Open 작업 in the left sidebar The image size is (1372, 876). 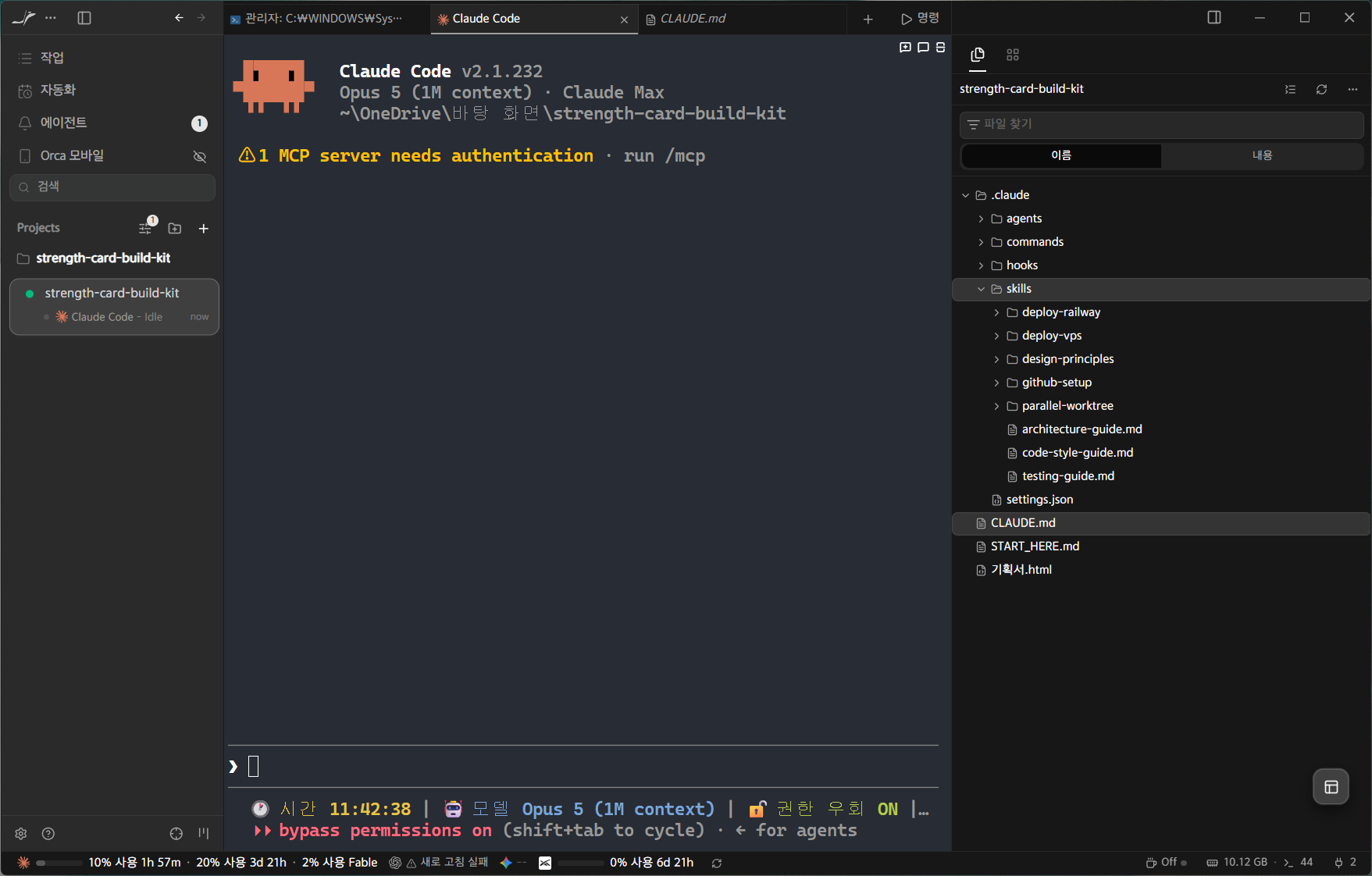pos(112,58)
